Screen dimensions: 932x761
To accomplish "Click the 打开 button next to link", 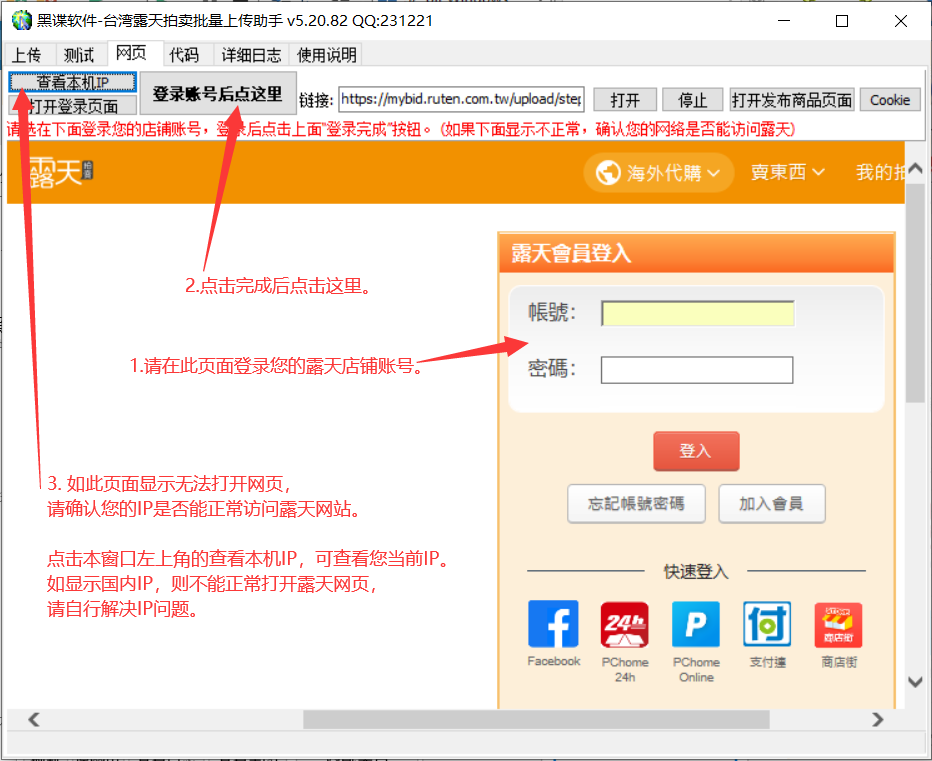I will pos(625,100).
